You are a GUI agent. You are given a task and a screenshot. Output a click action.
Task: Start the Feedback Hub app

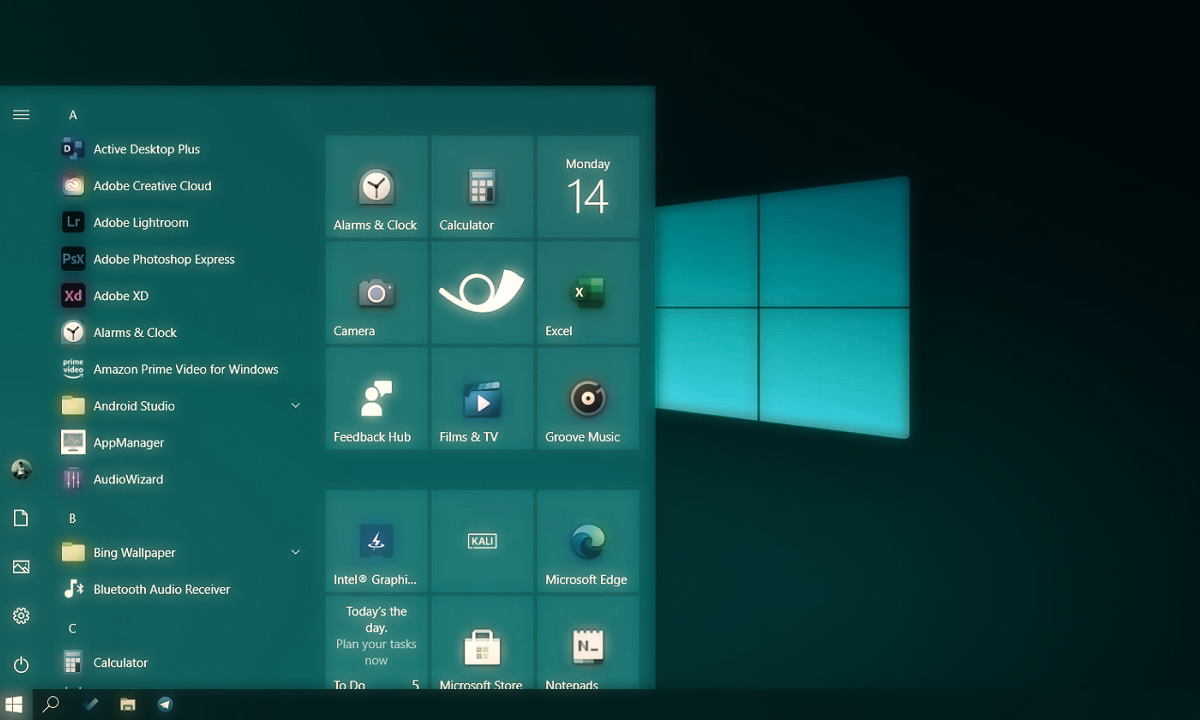coord(375,399)
